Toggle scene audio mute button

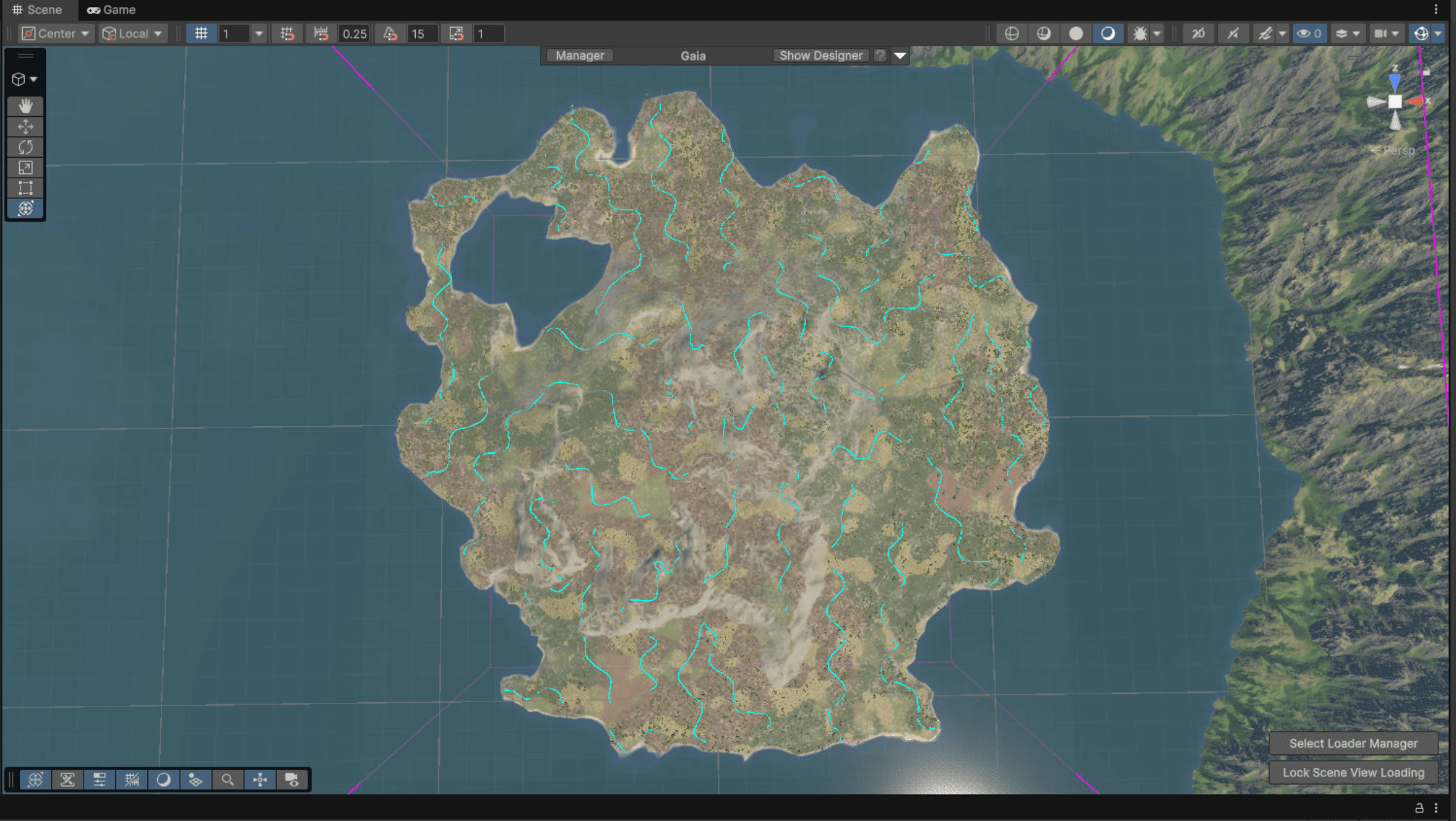[1233, 33]
